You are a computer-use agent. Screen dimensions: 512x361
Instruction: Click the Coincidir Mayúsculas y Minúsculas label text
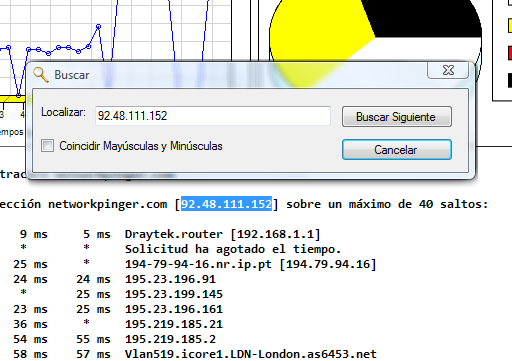click(x=141, y=146)
